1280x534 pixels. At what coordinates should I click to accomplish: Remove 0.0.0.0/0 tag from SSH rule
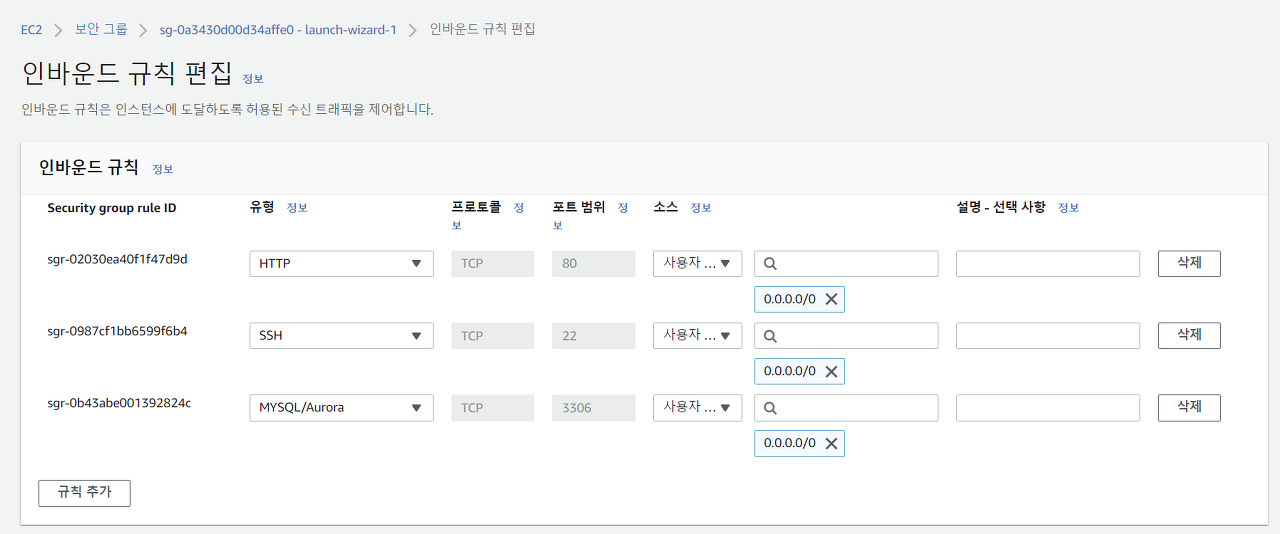pos(831,371)
